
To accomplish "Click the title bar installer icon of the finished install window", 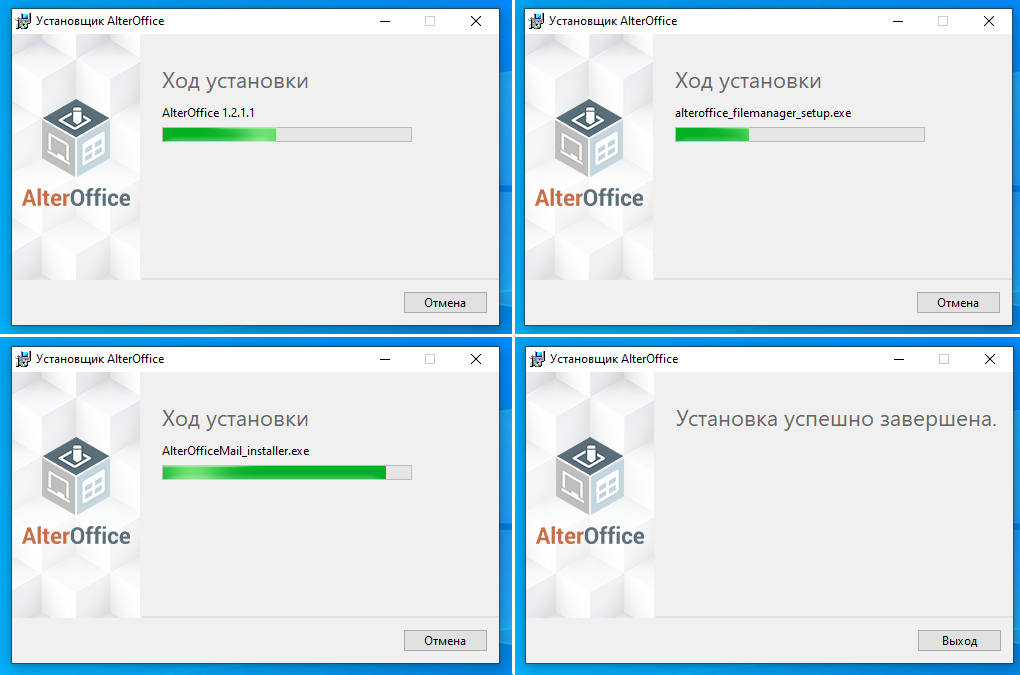I will (x=537, y=359).
